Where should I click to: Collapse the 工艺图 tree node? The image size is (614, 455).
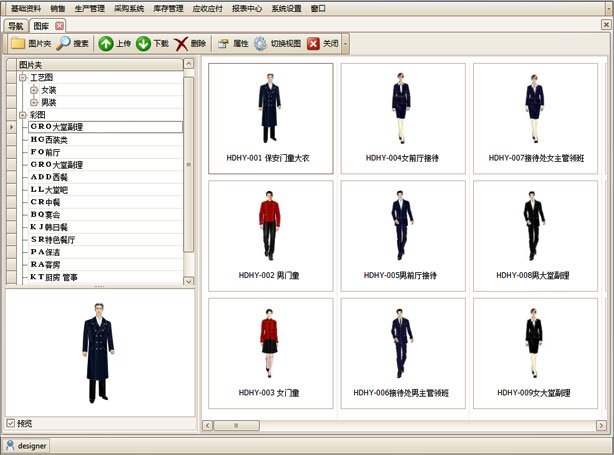click(x=23, y=78)
